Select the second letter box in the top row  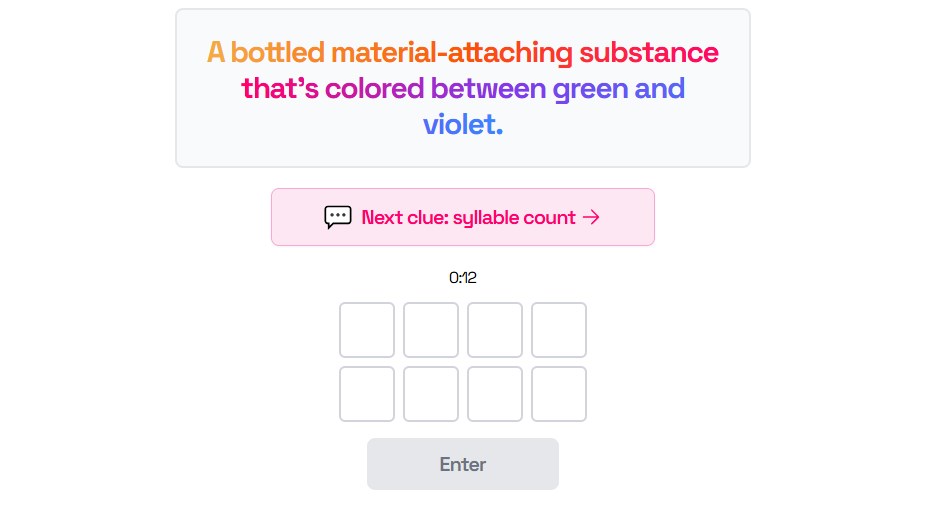click(x=431, y=330)
